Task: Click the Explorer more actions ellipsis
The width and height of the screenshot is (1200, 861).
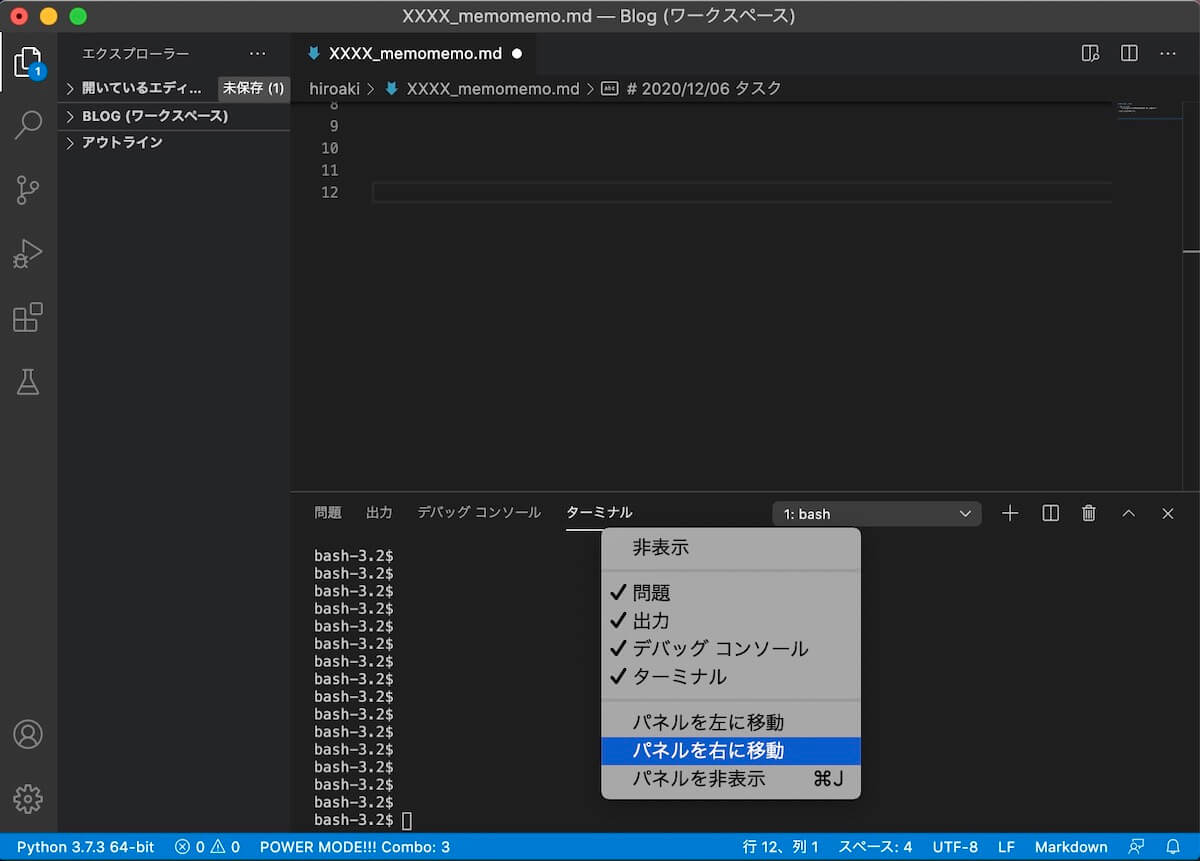Action: click(258, 54)
